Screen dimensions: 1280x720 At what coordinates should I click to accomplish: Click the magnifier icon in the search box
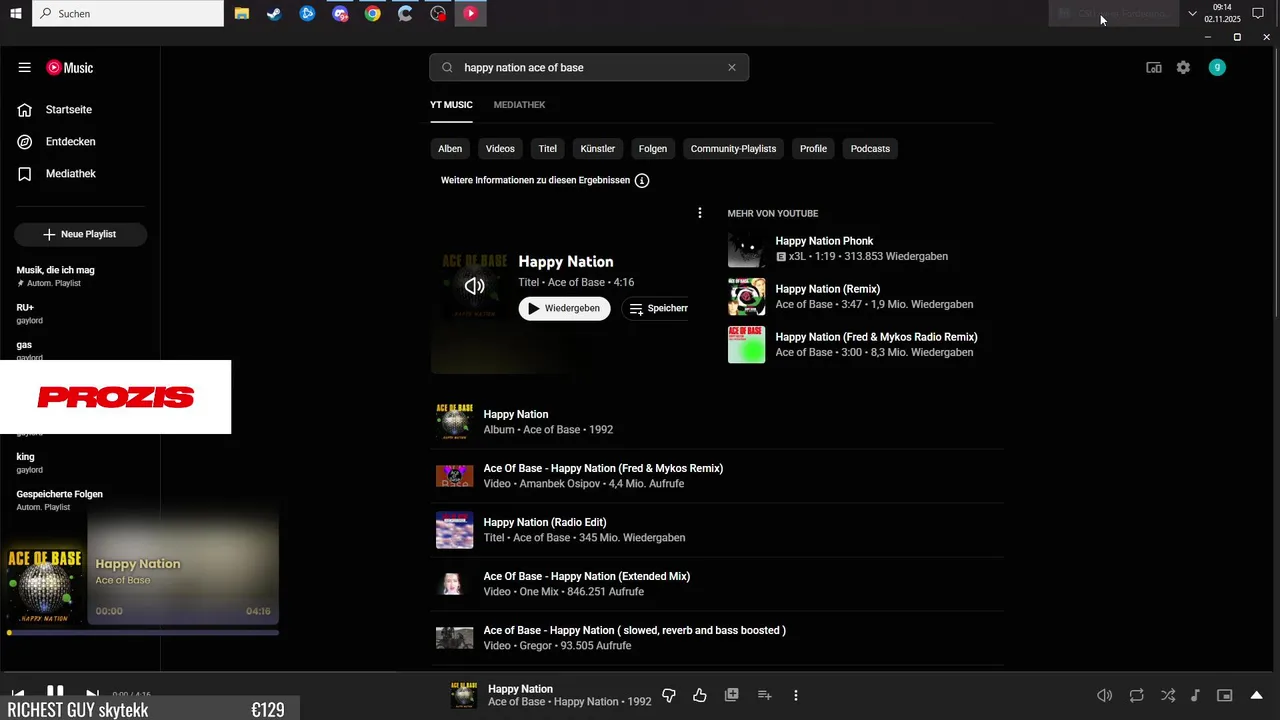pos(447,67)
